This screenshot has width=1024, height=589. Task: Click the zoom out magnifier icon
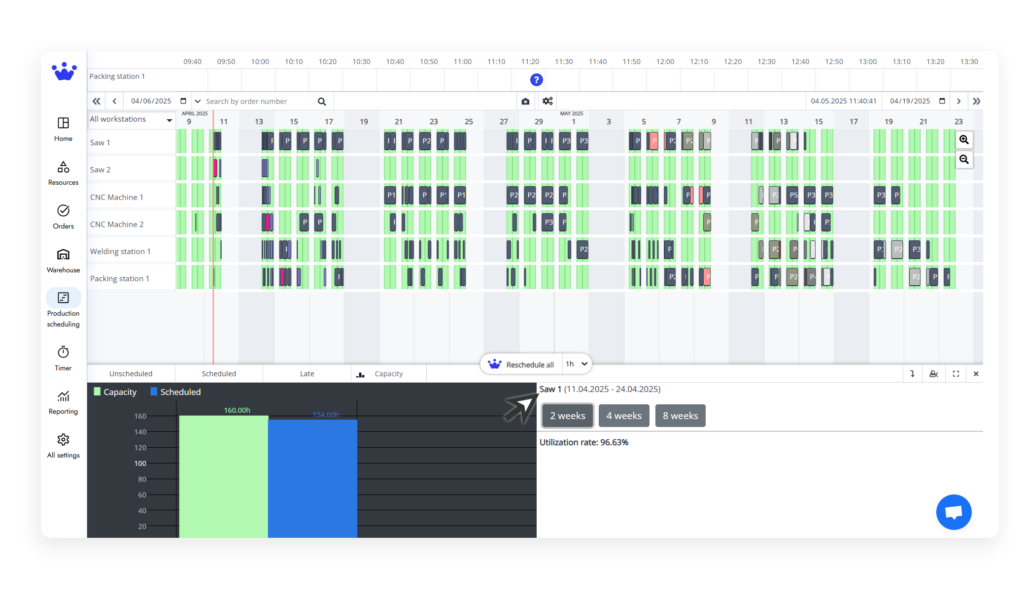click(964, 159)
